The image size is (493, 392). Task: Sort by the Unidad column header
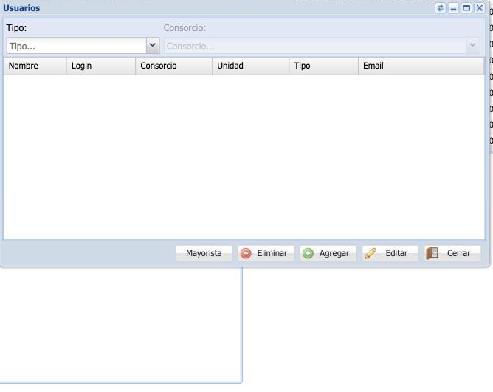pos(251,66)
